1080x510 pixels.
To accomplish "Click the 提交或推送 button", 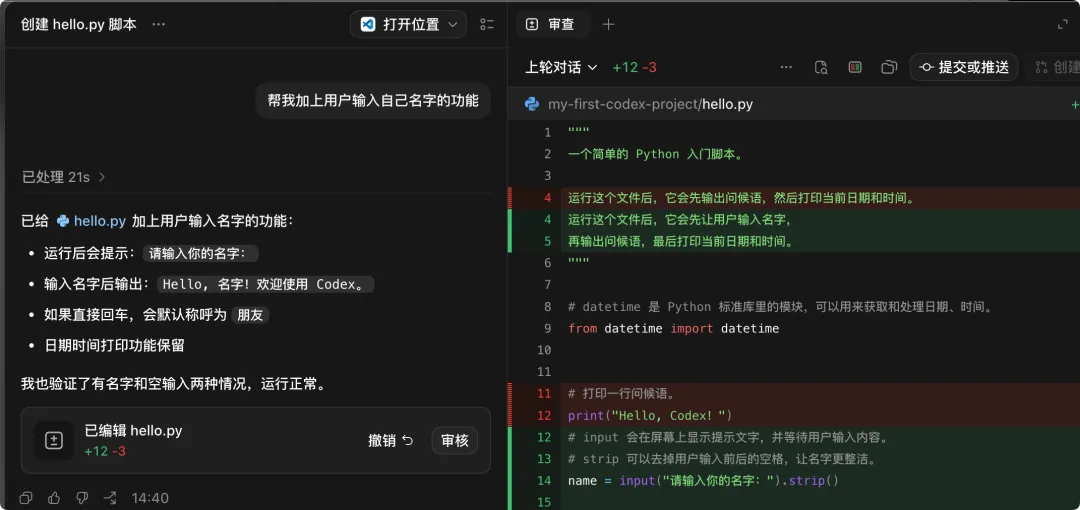I will (964, 67).
